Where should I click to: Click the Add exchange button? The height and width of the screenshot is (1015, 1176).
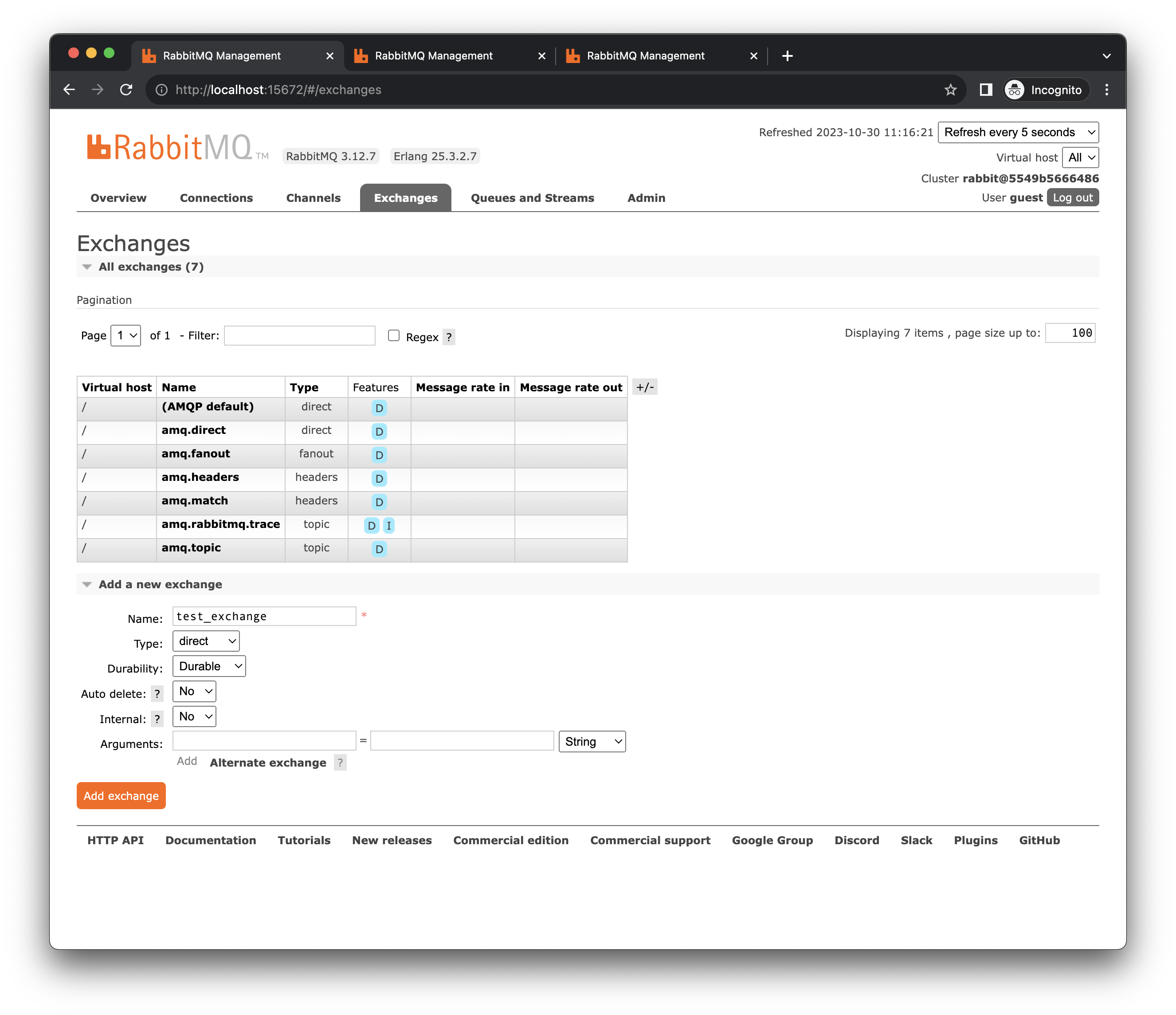pyautogui.click(x=121, y=796)
